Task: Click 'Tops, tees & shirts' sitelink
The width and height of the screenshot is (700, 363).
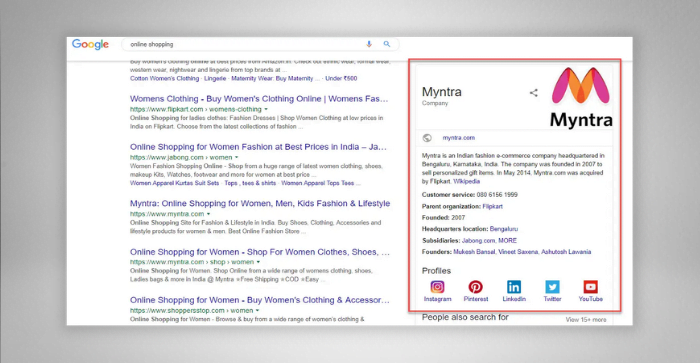Action: pyautogui.click(x=250, y=183)
